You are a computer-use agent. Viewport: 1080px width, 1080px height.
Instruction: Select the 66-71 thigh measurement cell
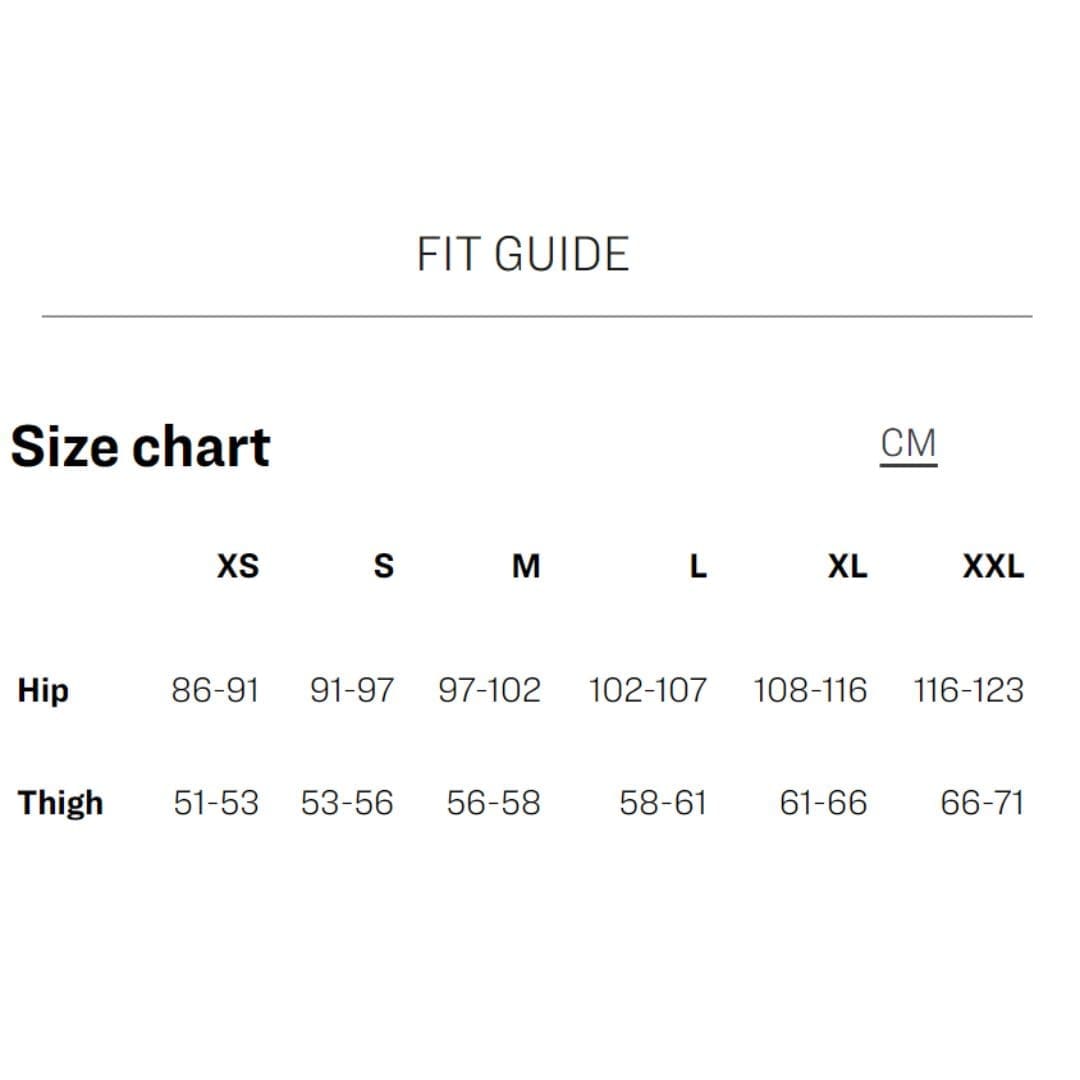click(982, 803)
